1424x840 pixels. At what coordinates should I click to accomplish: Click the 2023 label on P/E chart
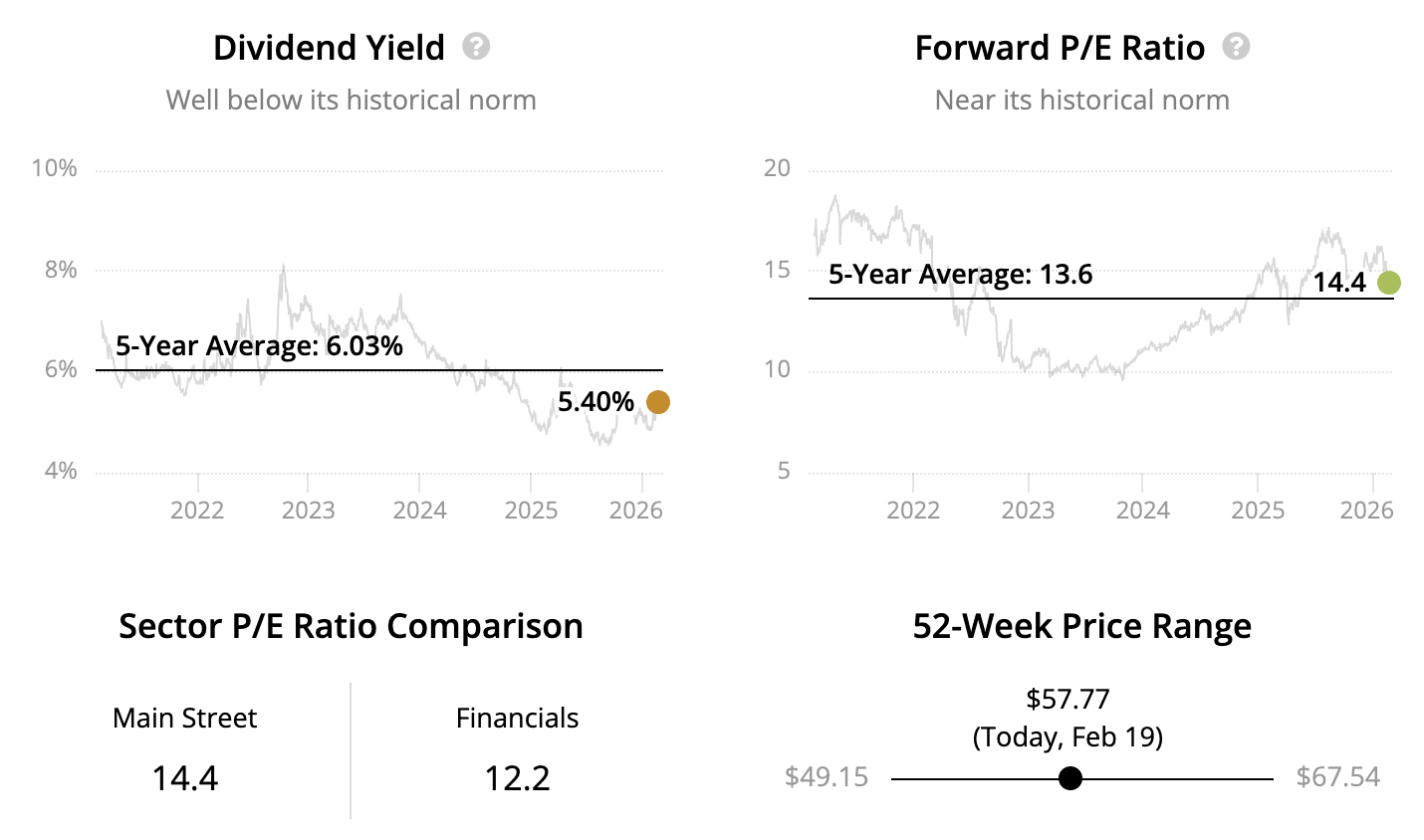click(x=1028, y=511)
